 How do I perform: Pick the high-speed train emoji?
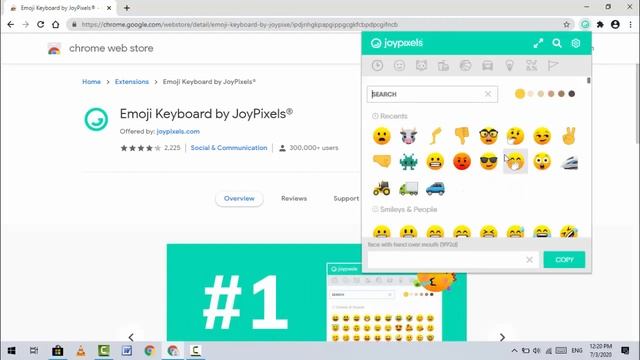point(569,162)
